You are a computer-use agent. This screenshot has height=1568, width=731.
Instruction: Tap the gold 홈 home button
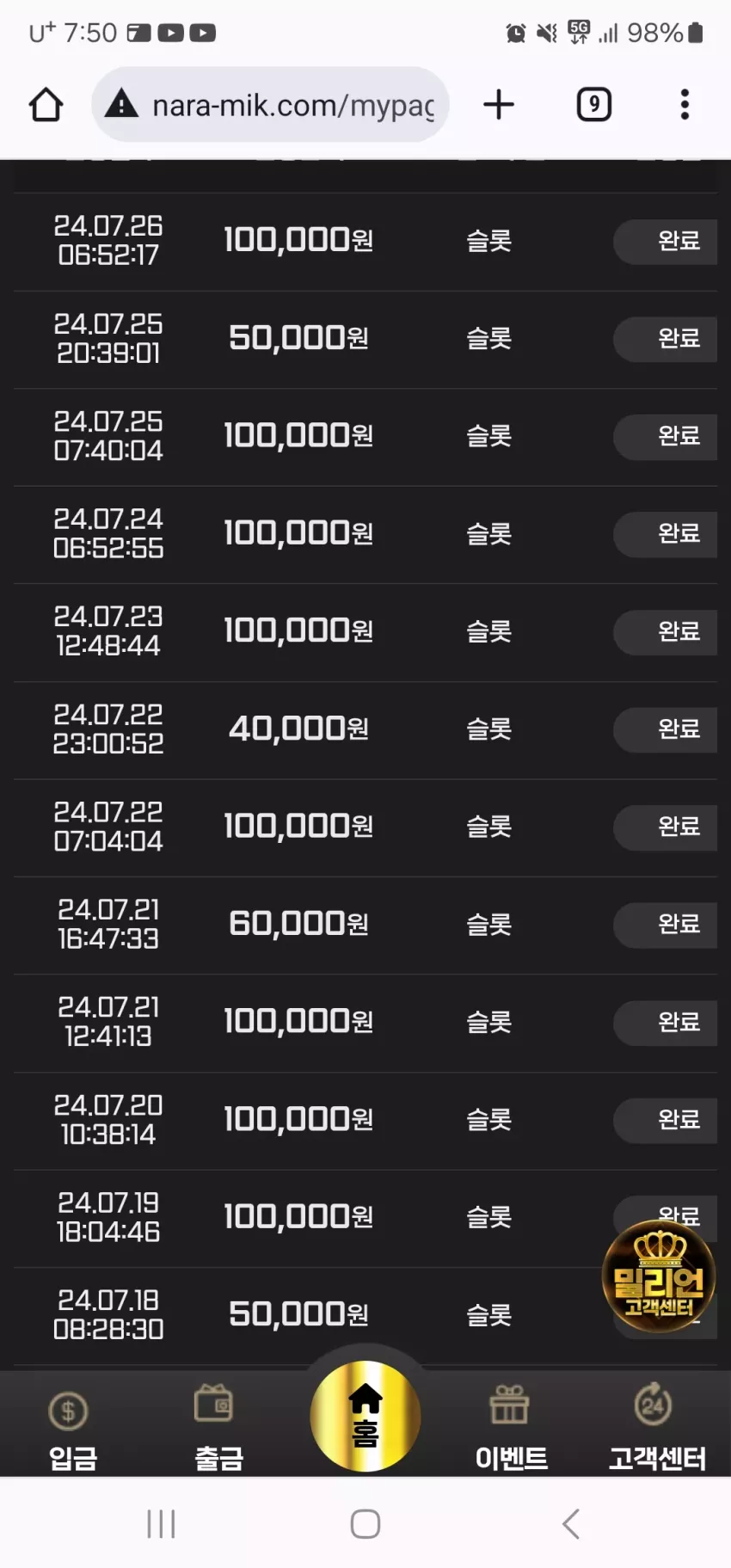point(365,1416)
